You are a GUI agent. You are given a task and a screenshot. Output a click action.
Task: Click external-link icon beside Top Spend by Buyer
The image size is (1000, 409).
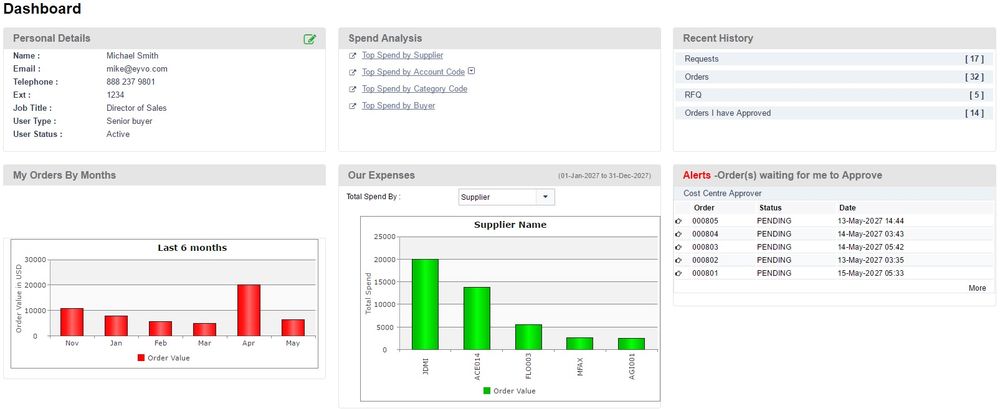(353, 106)
